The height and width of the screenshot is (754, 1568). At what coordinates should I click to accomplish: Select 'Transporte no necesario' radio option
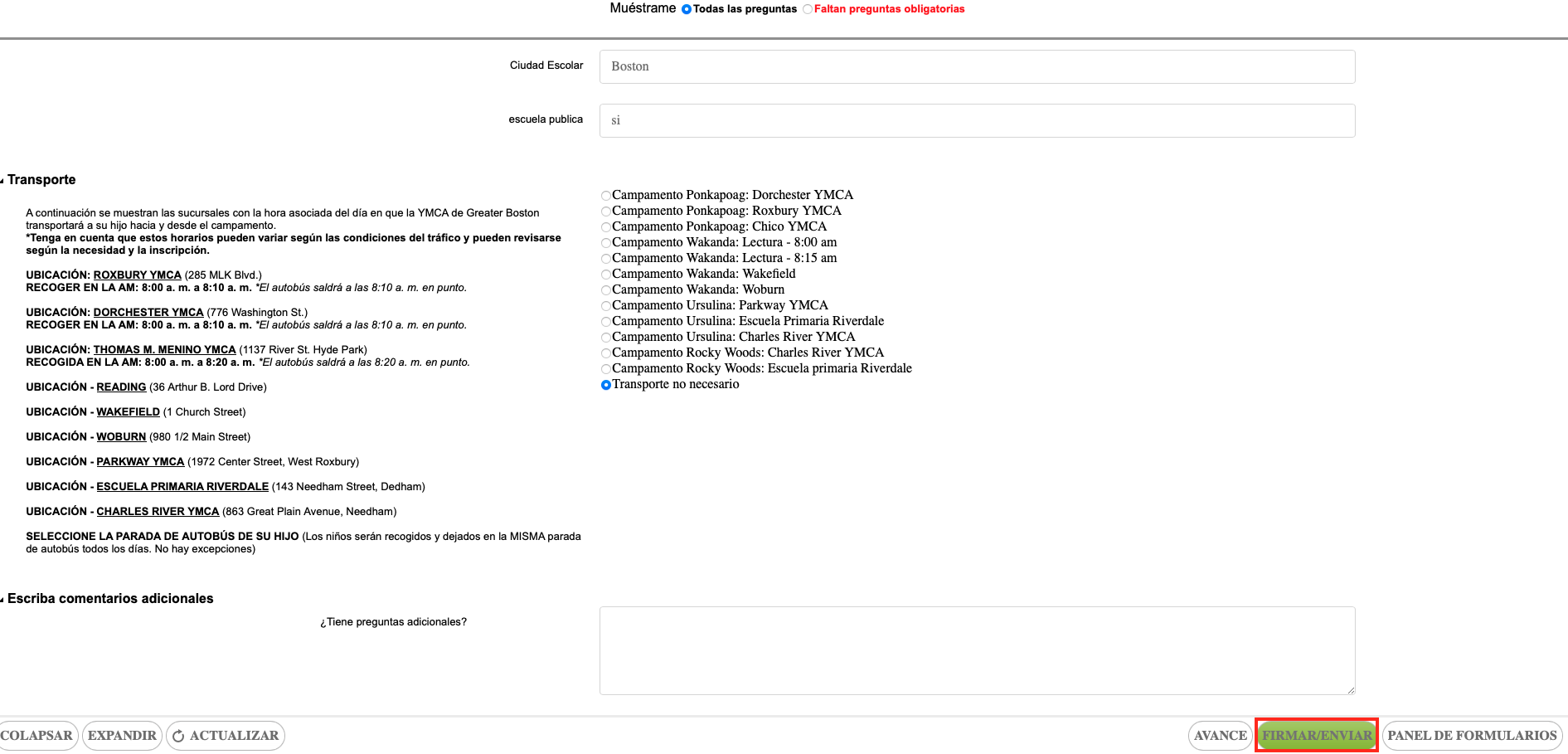click(x=606, y=385)
